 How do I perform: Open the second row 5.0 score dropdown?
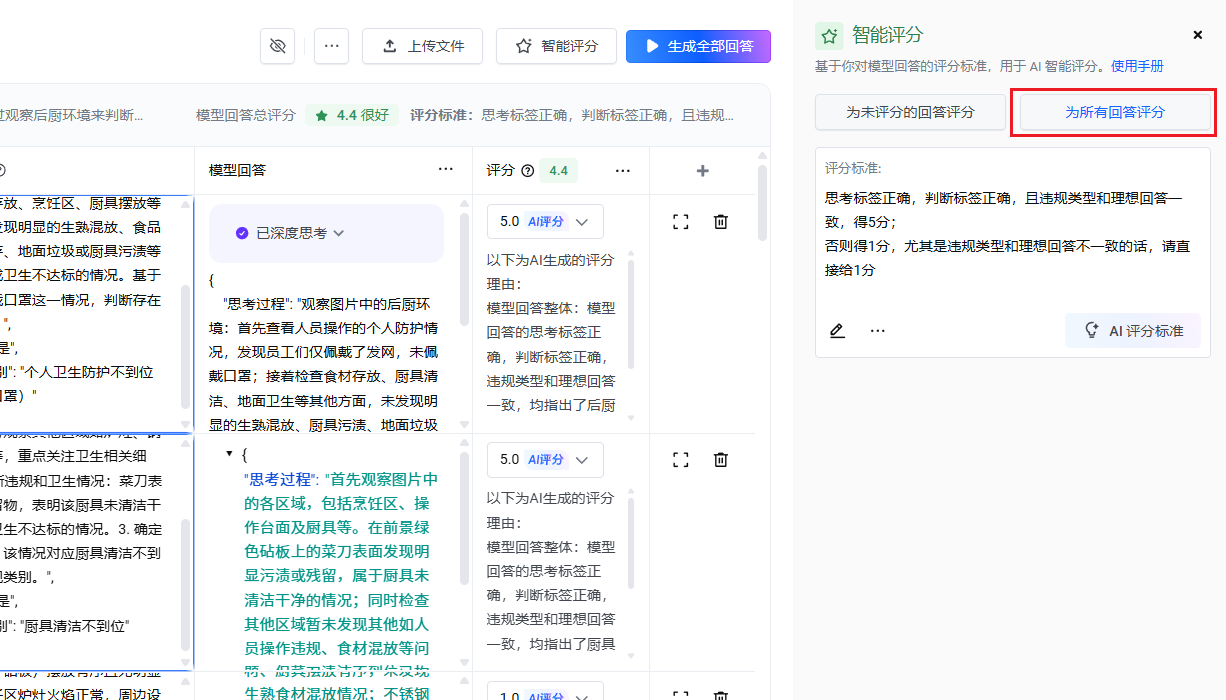(x=545, y=460)
